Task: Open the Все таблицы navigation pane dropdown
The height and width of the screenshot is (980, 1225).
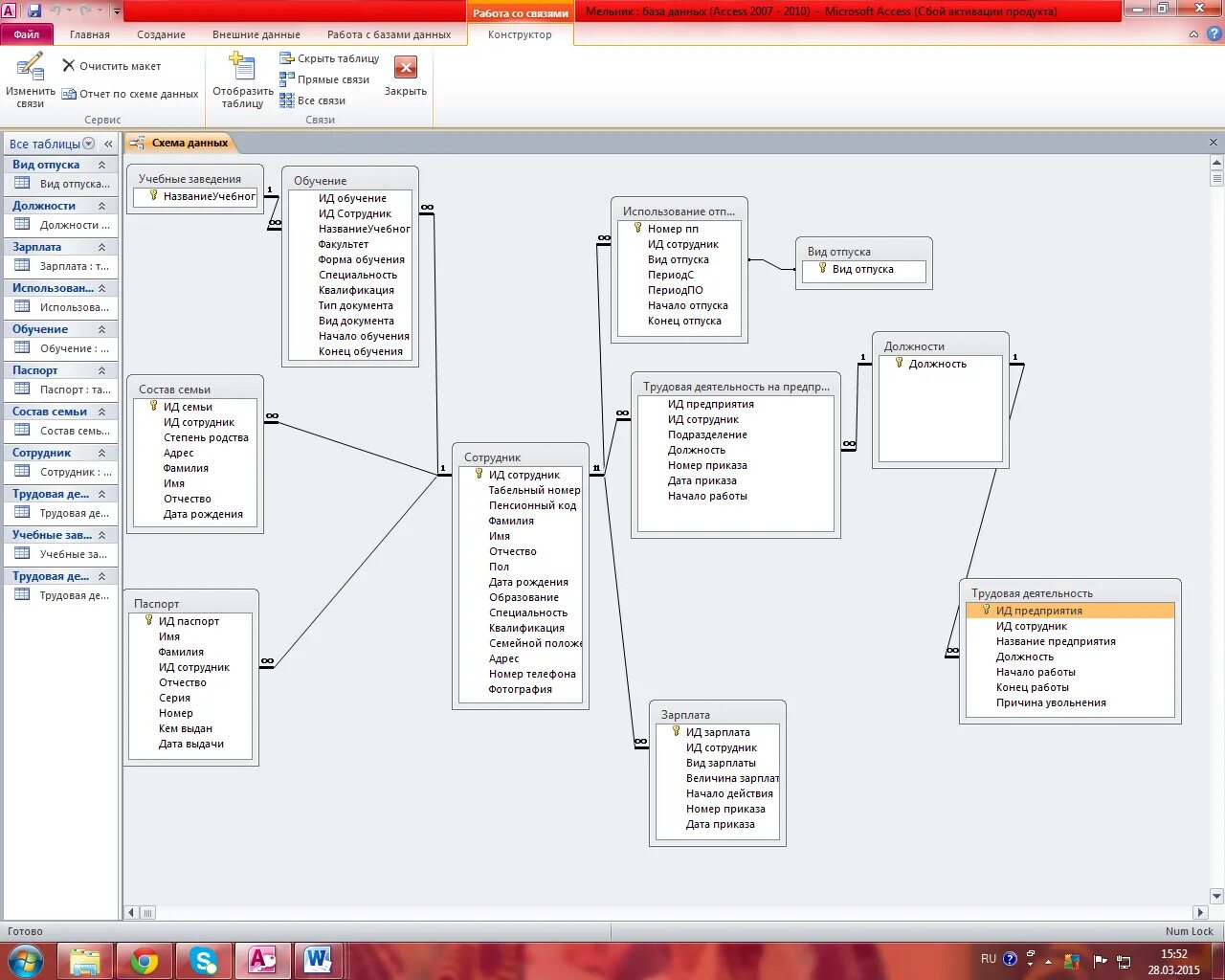Action: pyautogui.click(x=89, y=144)
